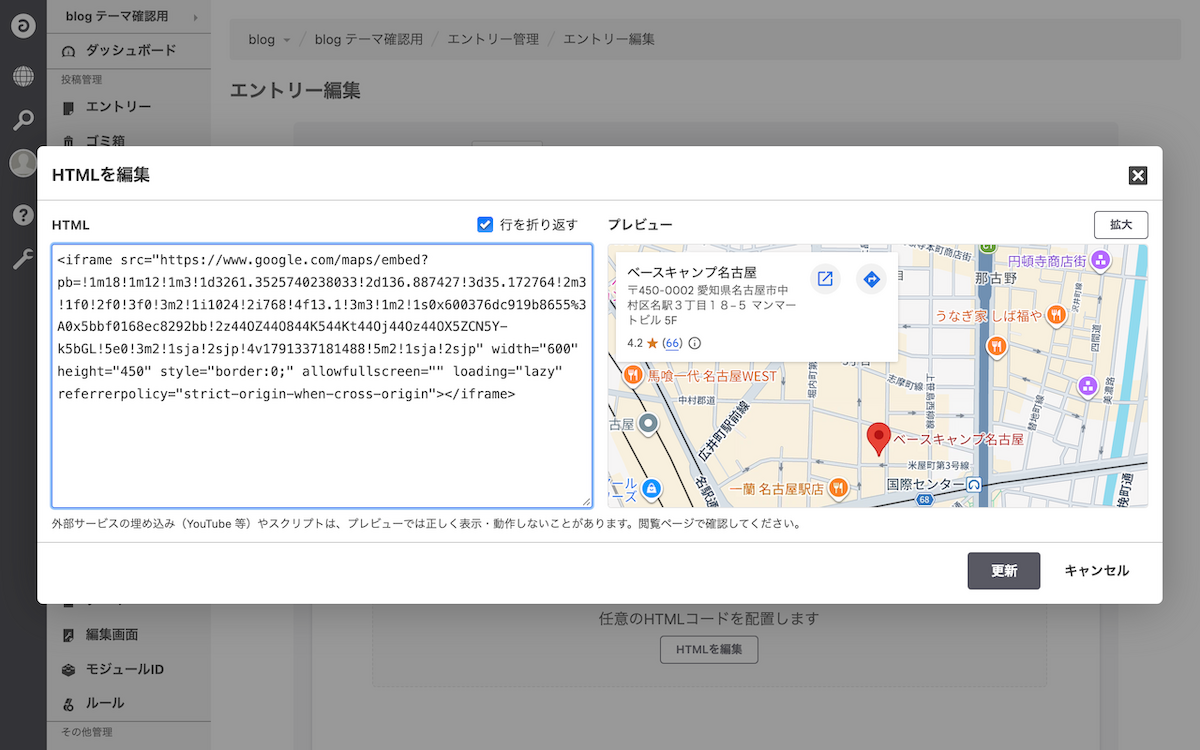Open ダッシュボード in the sidebar

(129, 50)
